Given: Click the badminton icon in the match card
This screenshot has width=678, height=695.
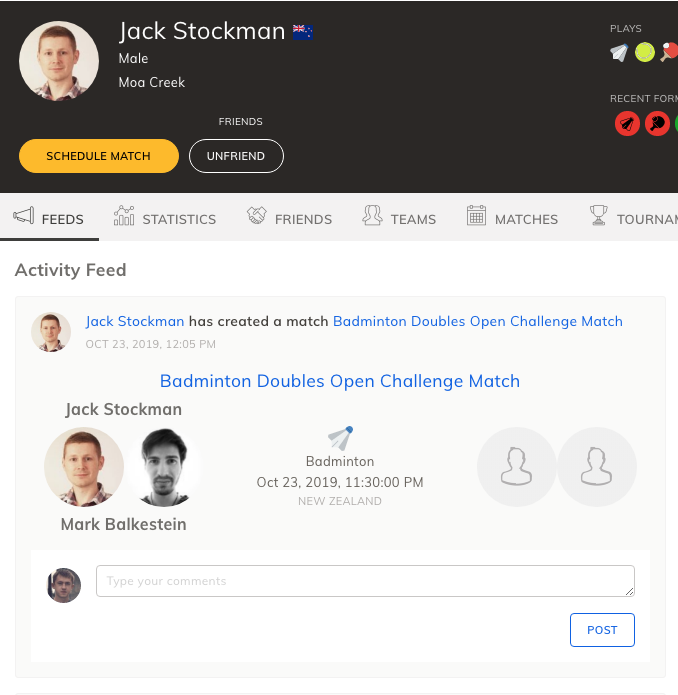Looking at the screenshot, I should click(340, 438).
